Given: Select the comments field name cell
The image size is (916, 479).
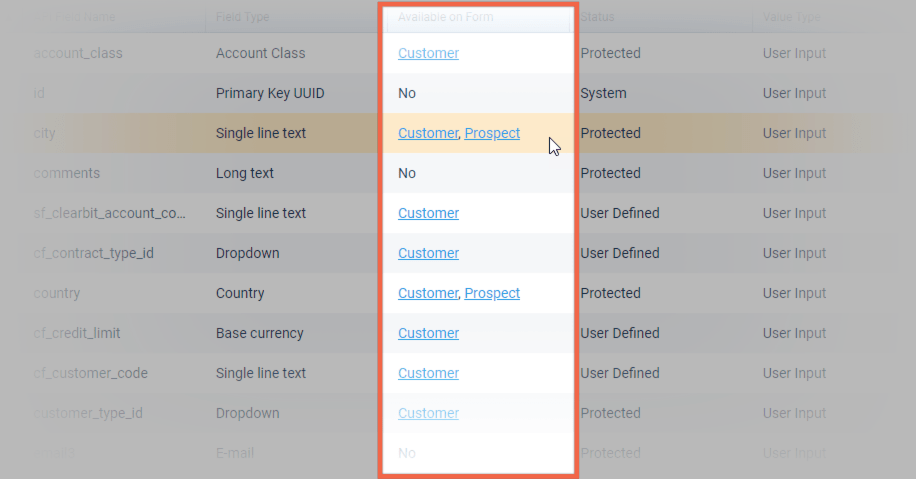Looking at the screenshot, I should (67, 173).
